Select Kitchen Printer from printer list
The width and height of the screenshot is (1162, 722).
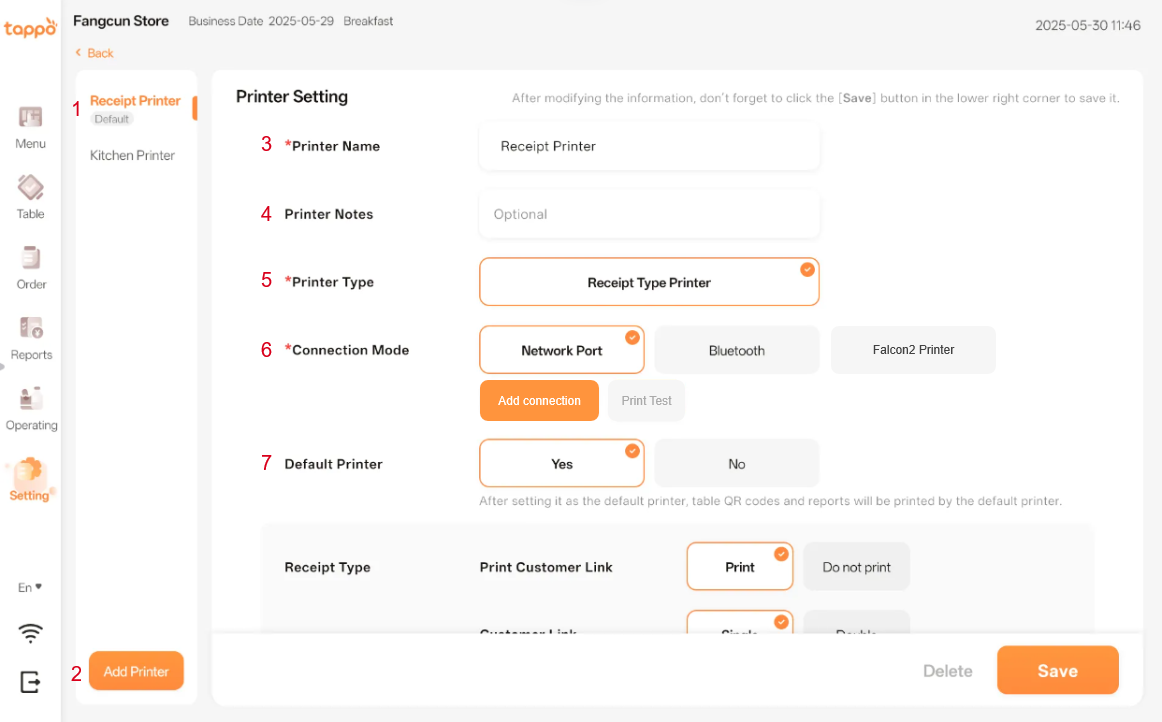click(x=132, y=156)
